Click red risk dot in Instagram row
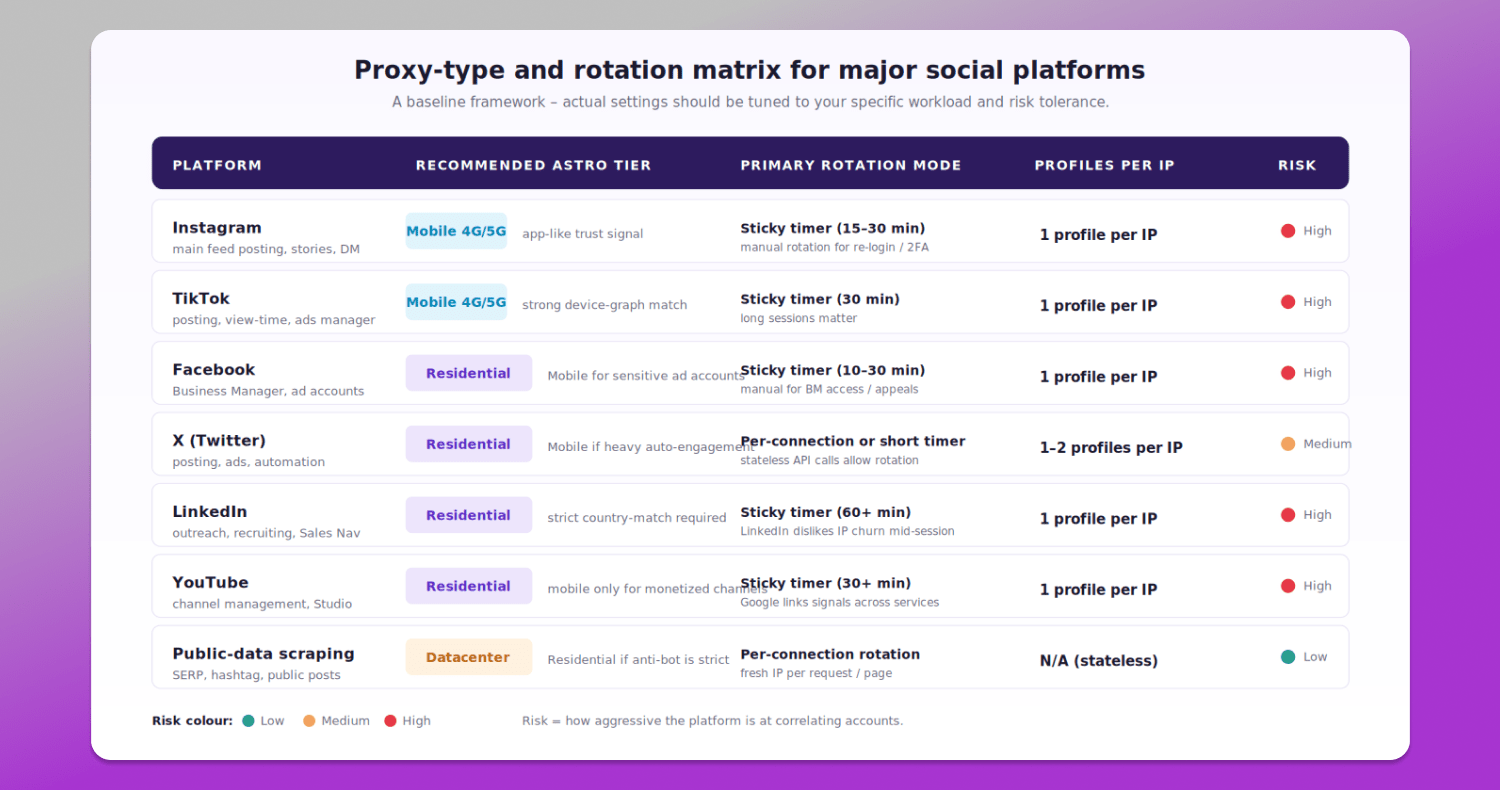Image resolution: width=1500 pixels, height=790 pixels. pyautogui.click(x=1288, y=231)
